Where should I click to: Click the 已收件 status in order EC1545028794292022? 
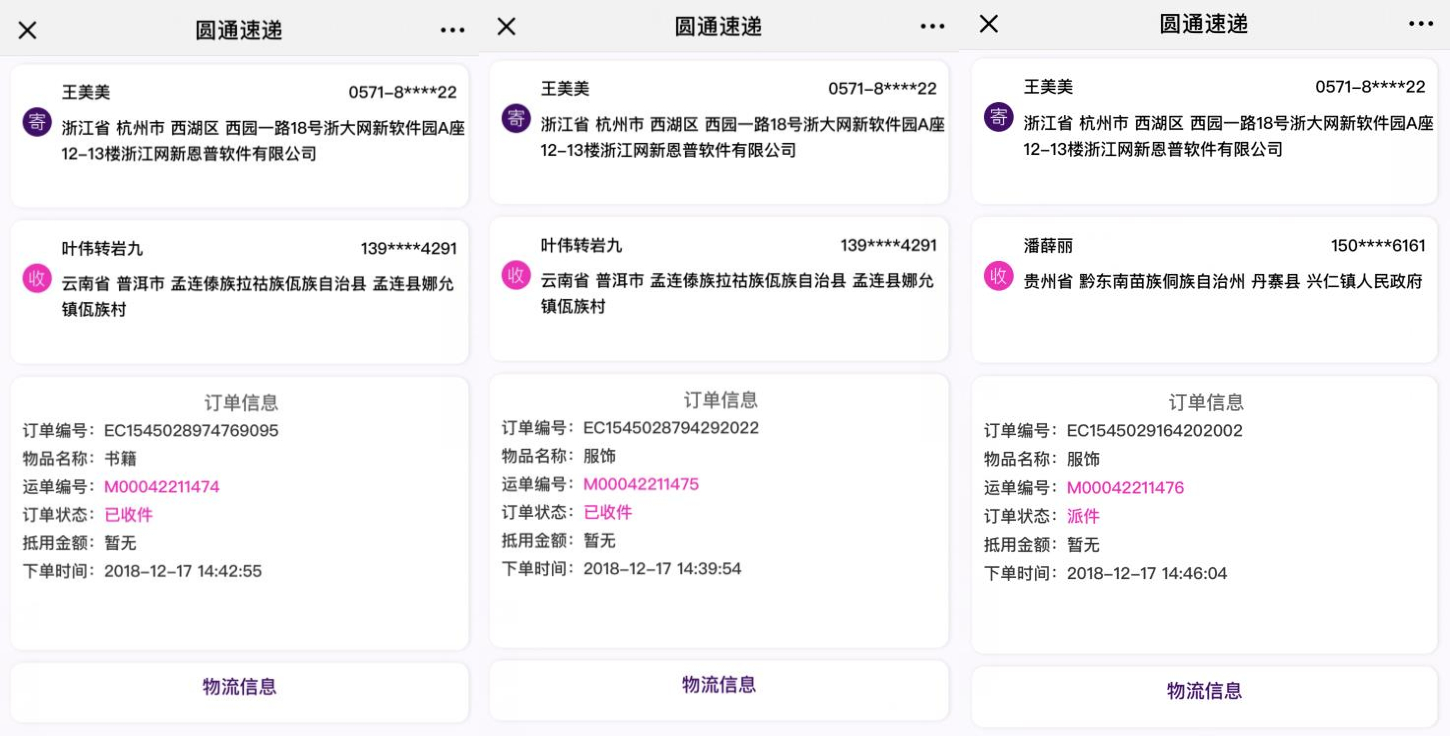[x=608, y=512]
